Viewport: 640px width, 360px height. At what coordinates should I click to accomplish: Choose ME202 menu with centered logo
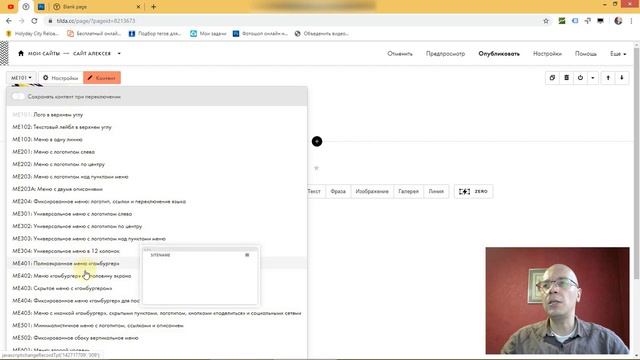point(58,164)
